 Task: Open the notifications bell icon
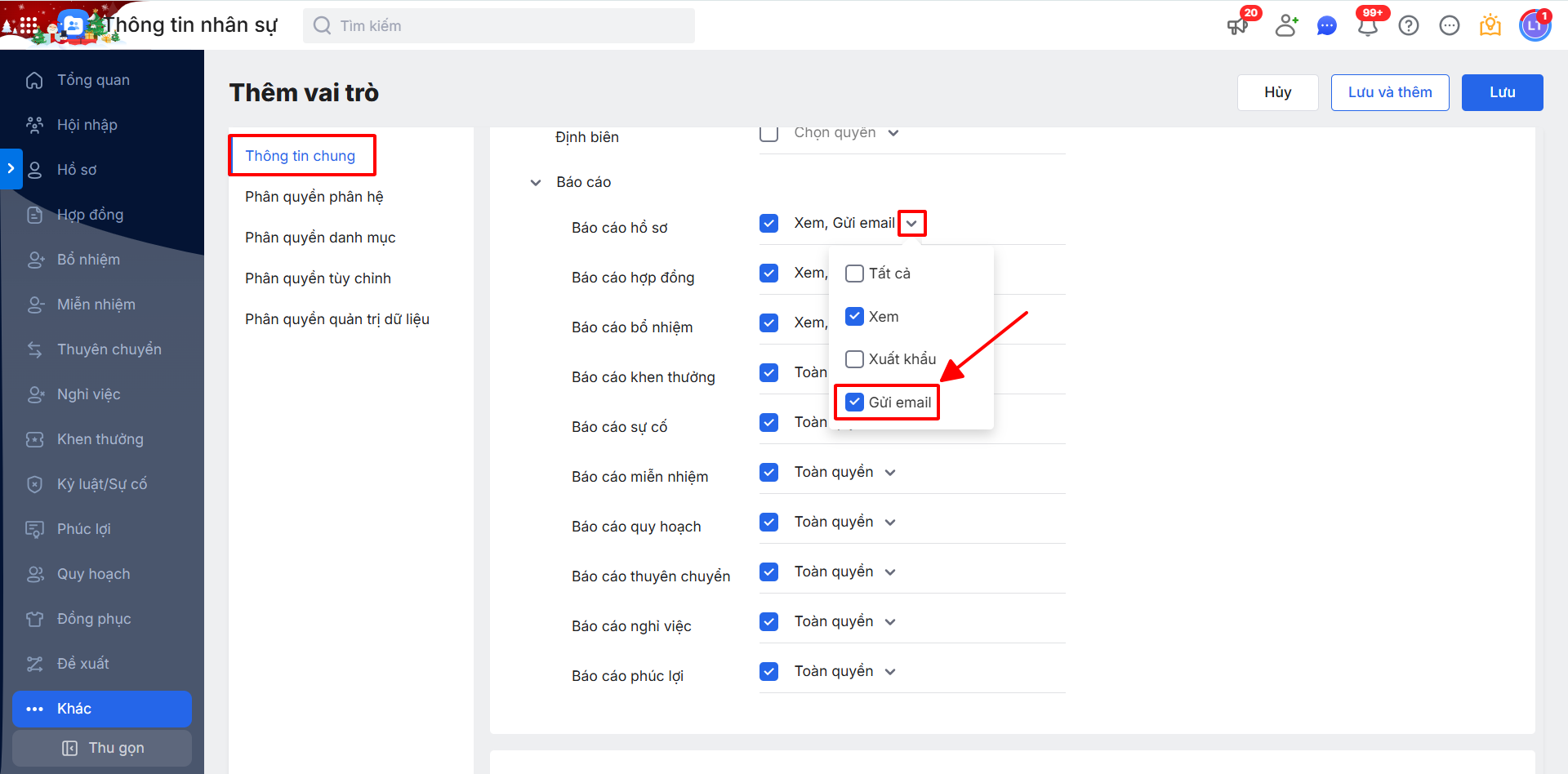tap(1368, 26)
